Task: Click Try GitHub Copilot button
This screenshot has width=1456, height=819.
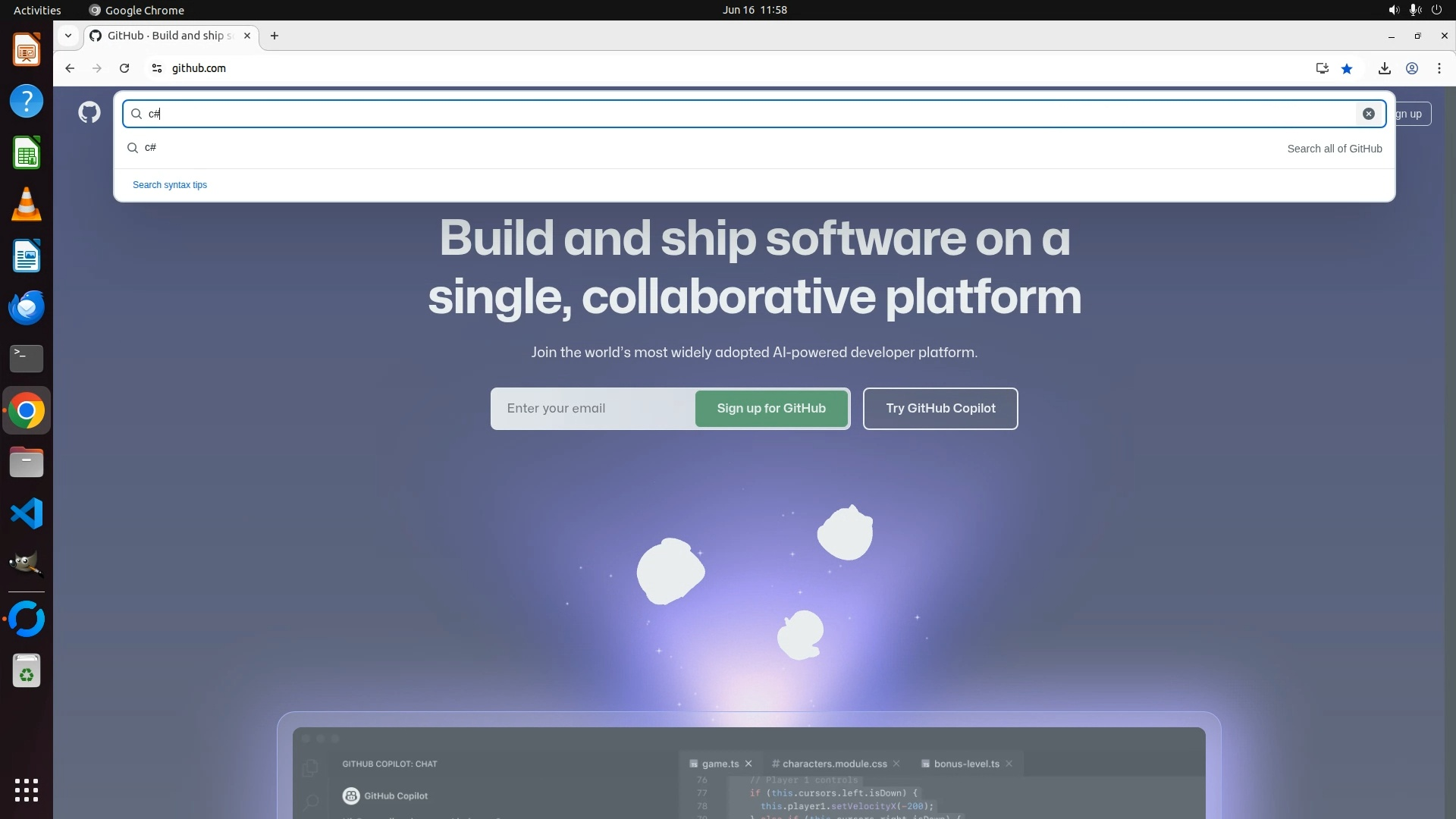Action: click(x=940, y=409)
